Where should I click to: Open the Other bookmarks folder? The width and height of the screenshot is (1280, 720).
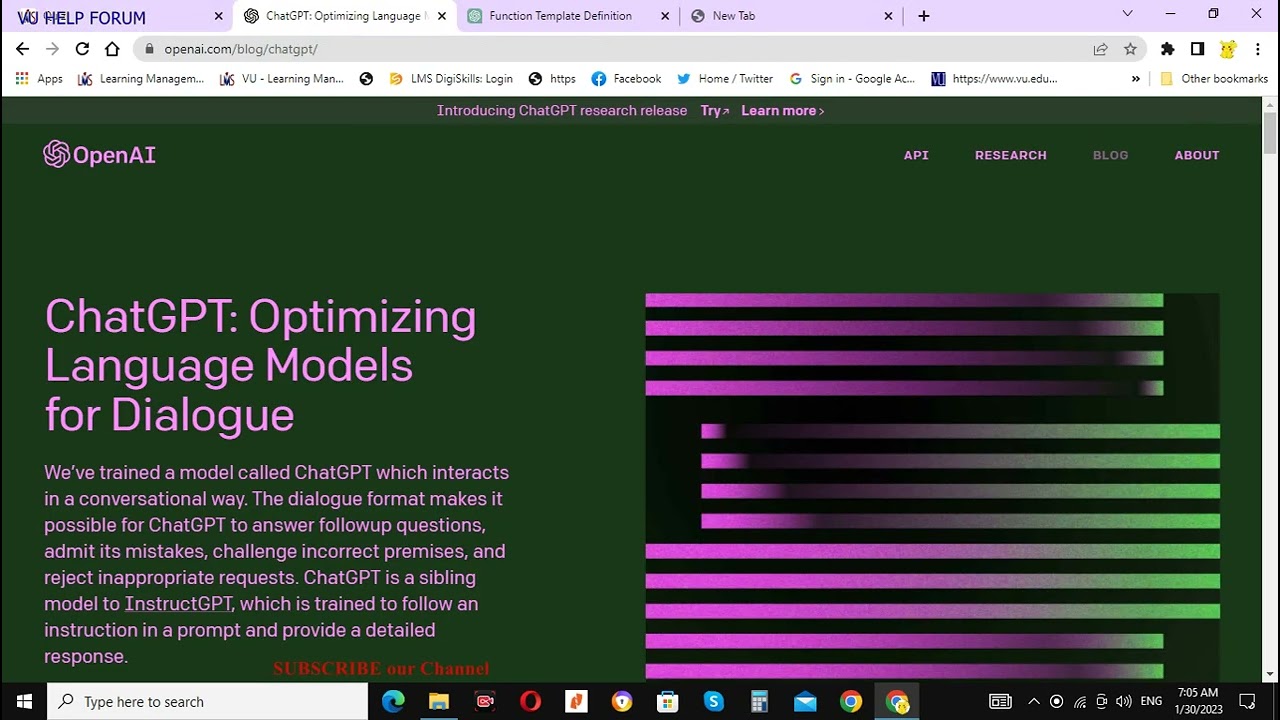pos(1214,78)
